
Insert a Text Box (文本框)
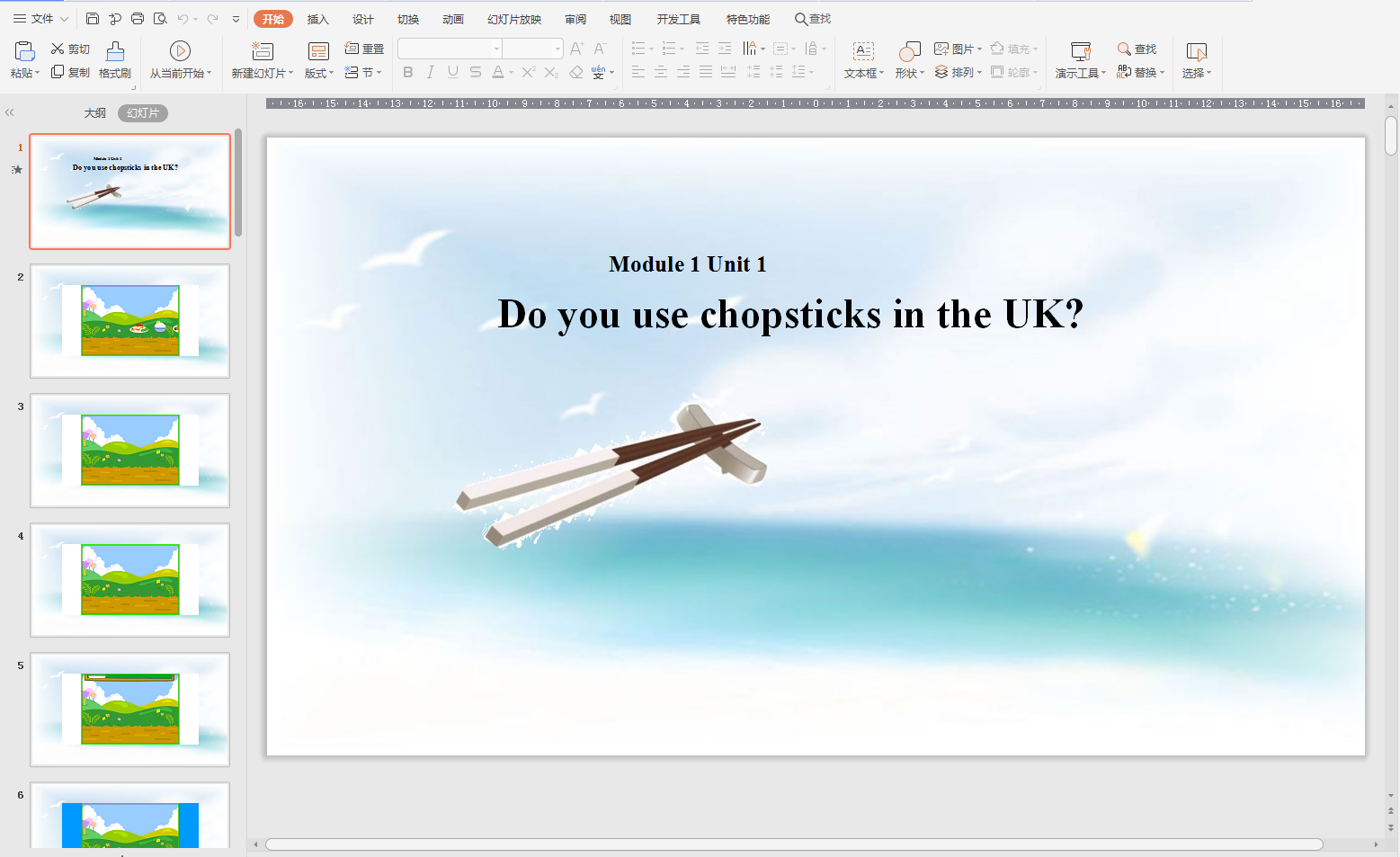click(863, 60)
